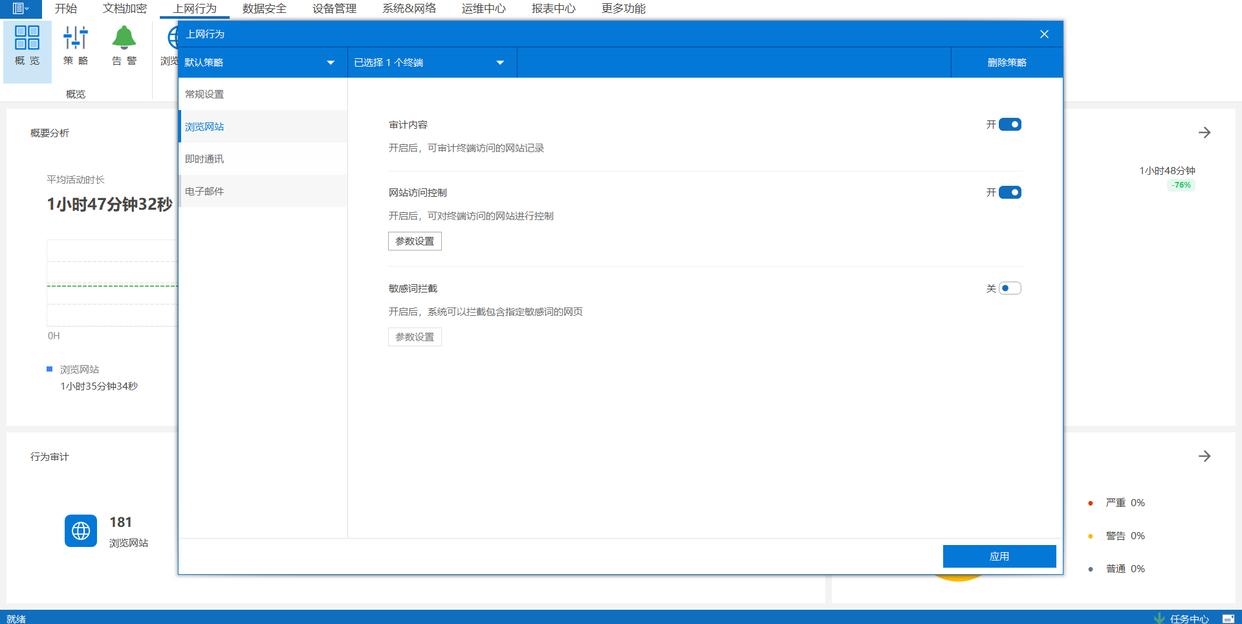Disable the 网站访问控制 switch
This screenshot has height=624, width=1242.
[1010, 193]
